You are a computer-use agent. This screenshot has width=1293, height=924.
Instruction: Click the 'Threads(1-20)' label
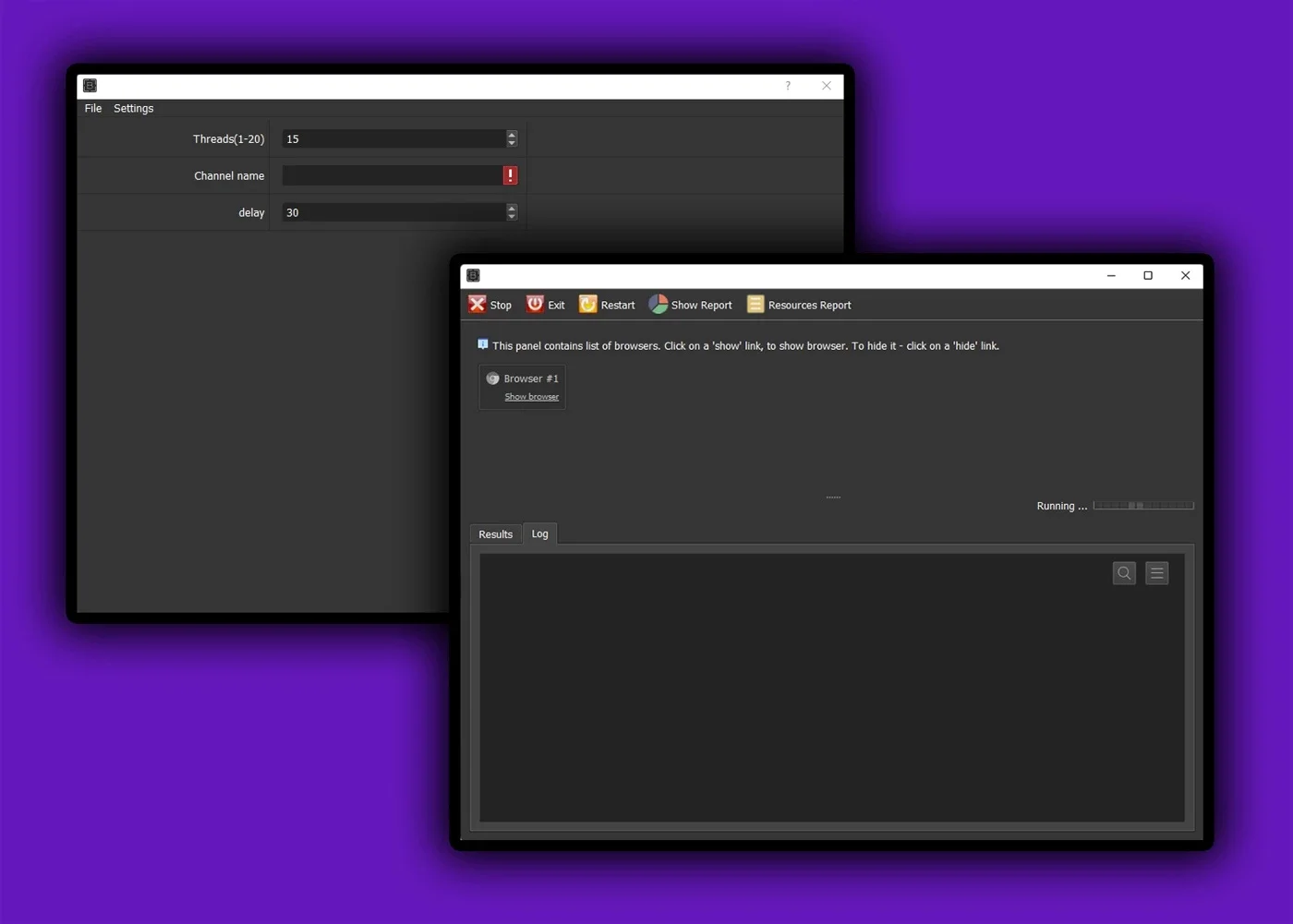[x=228, y=139]
